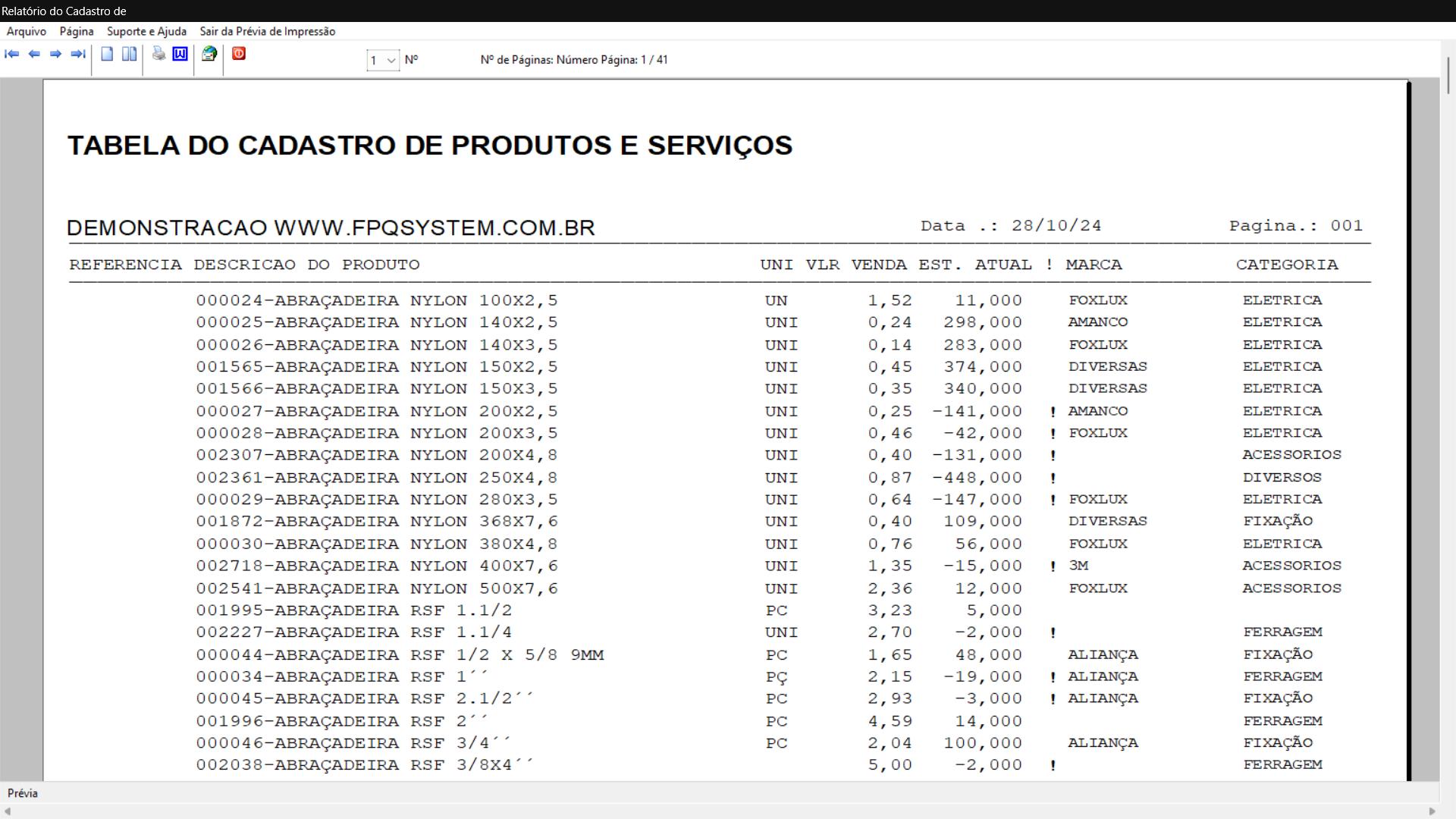This screenshot has height=819, width=1456.
Task: Open the Página menu
Action: pyautogui.click(x=77, y=31)
